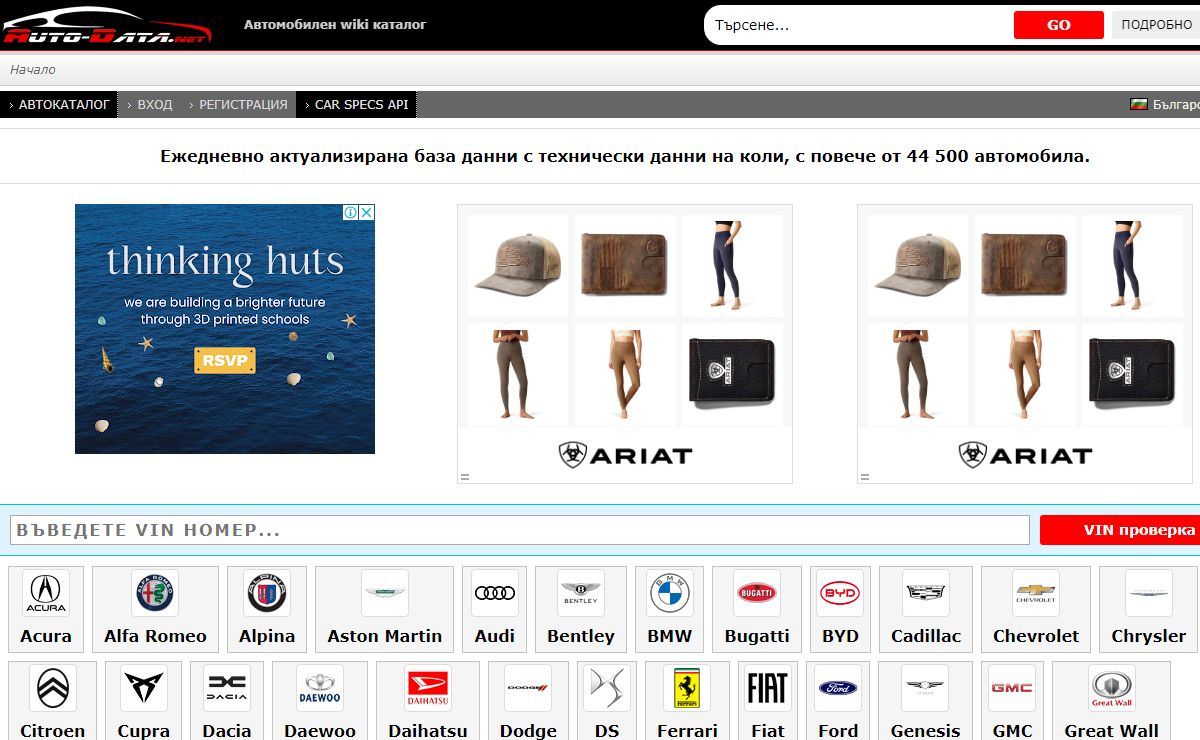Click the ARIAT logo in right ad
Image resolution: width=1200 pixels, height=740 pixels.
tap(1025, 455)
